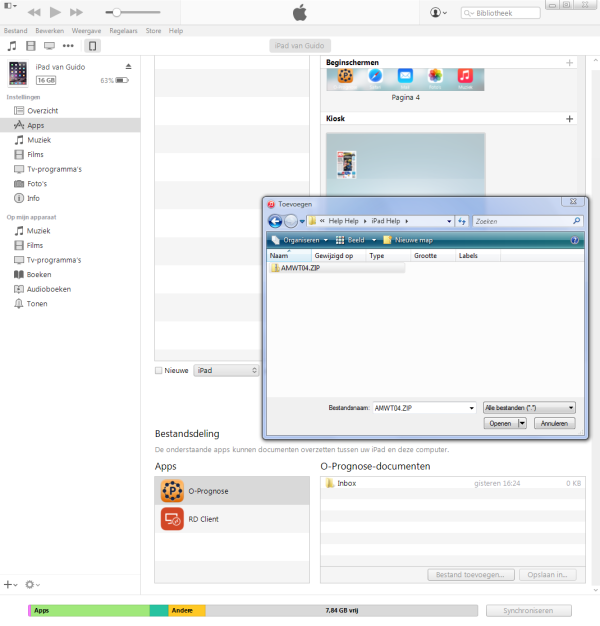Open the Weergave menu
Viewport: 600px width, 626px height.
(x=86, y=31)
